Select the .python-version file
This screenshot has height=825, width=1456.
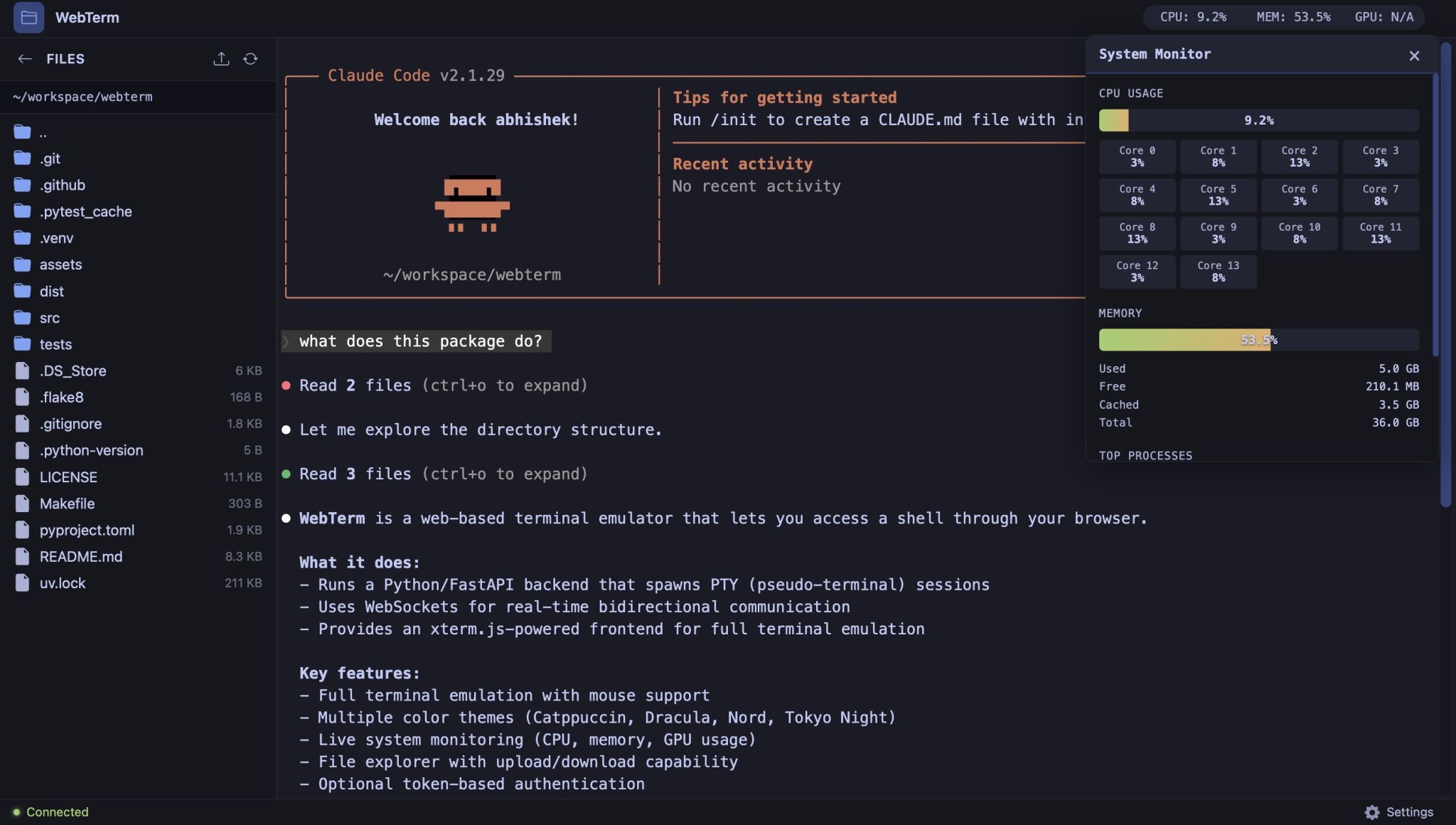click(x=138, y=450)
